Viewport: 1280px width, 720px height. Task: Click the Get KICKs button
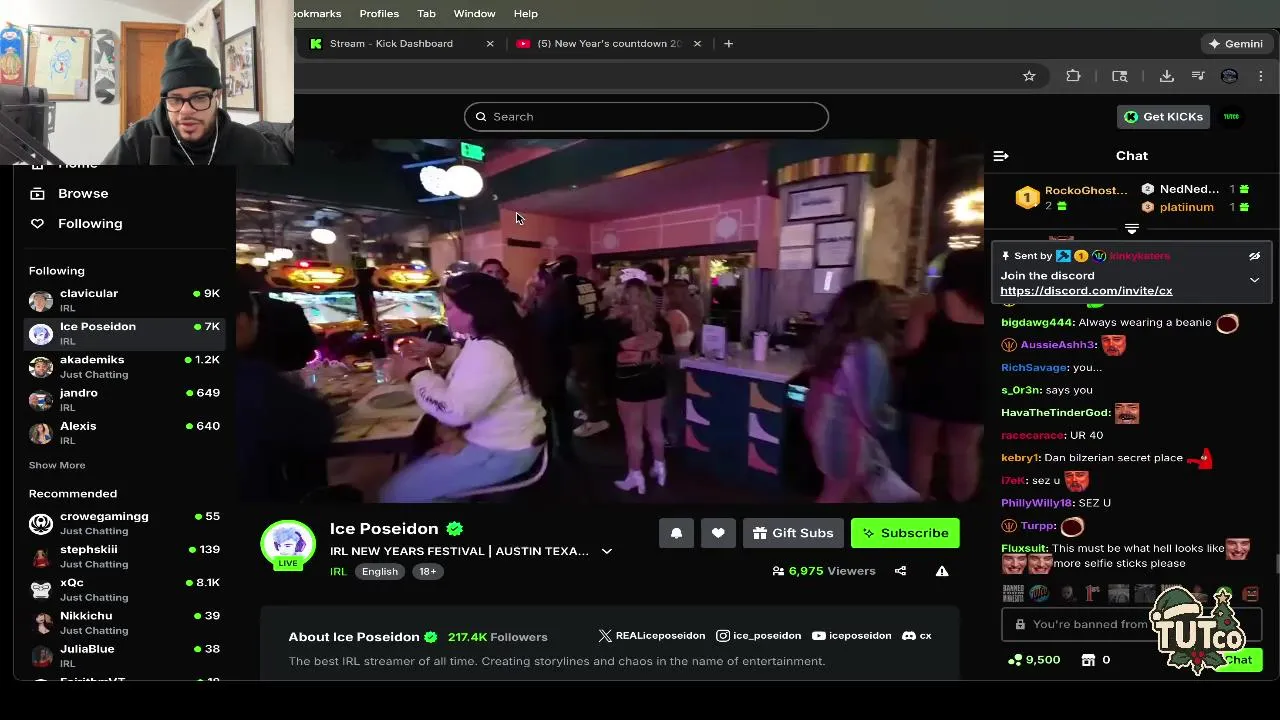pos(1163,117)
